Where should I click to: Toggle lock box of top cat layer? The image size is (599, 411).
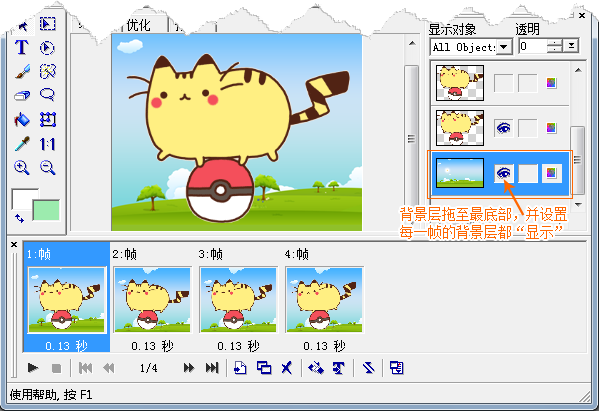coord(528,83)
